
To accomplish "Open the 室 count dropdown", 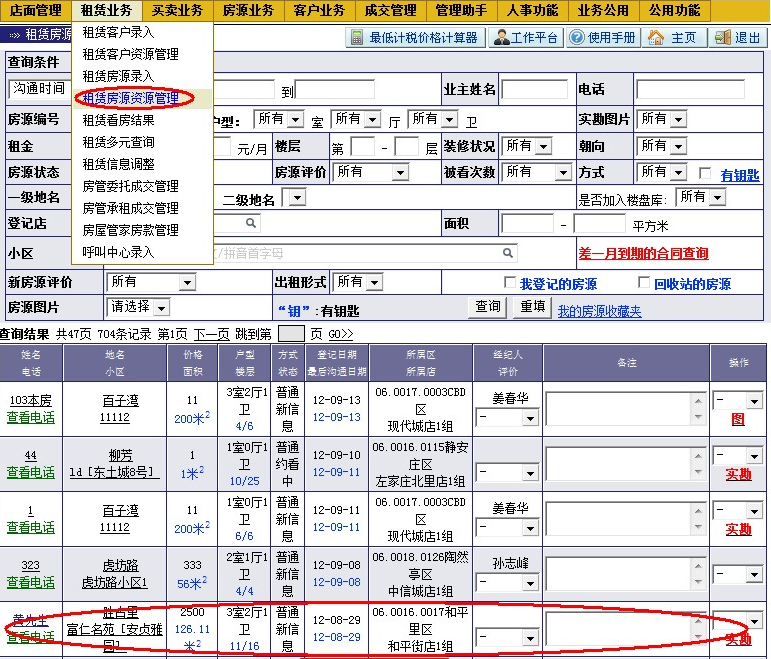I will 278,119.
